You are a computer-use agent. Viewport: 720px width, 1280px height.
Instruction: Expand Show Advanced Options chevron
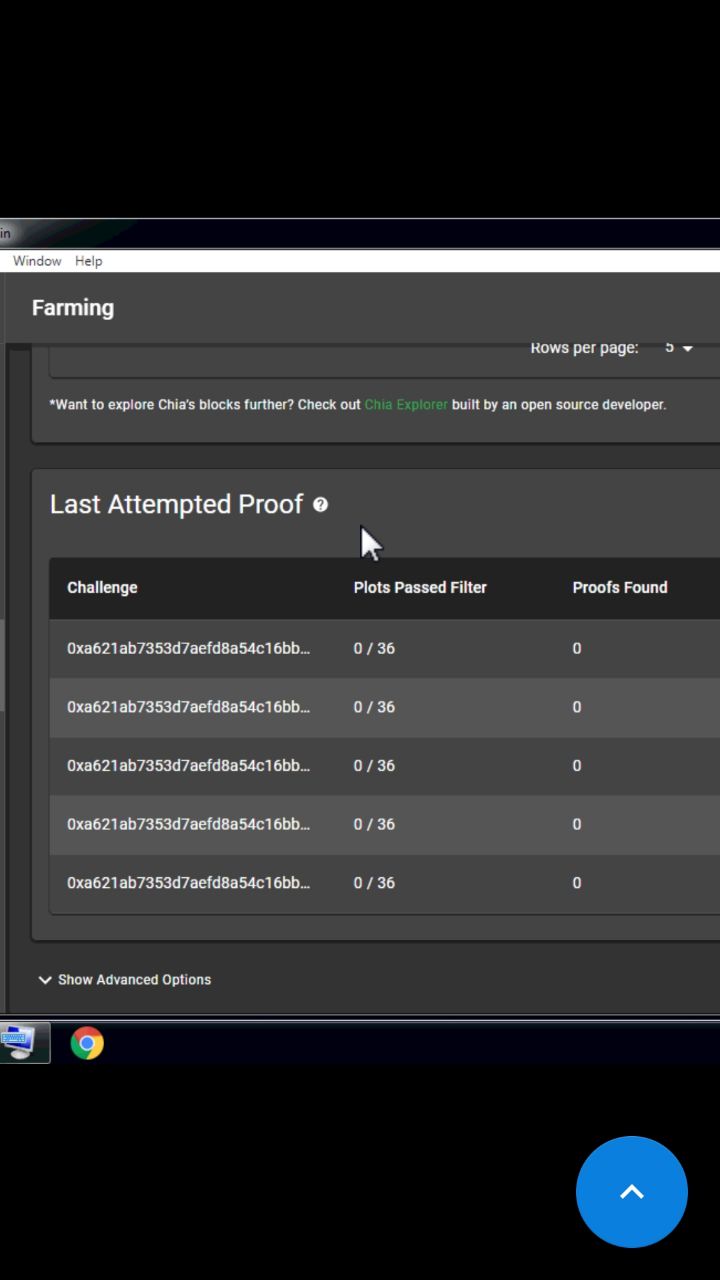(x=44, y=980)
